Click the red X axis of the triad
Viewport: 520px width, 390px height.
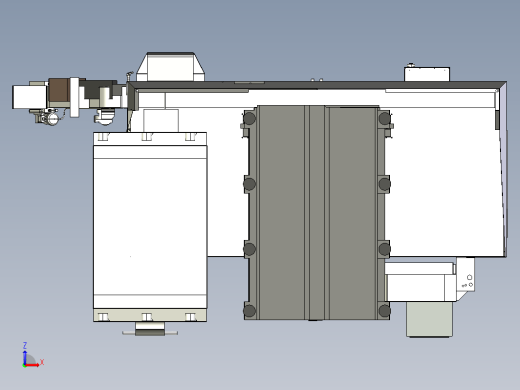tap(32, 365)
